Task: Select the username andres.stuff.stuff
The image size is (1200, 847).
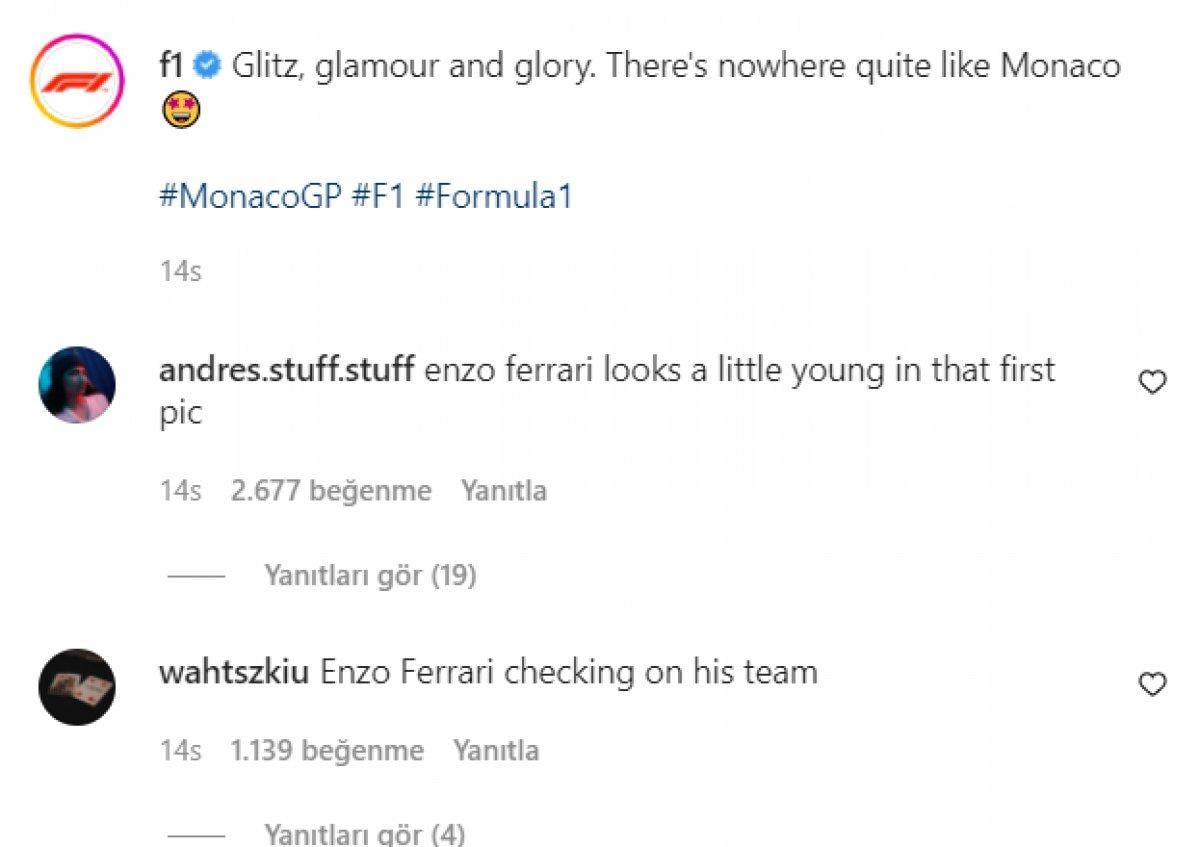Action: [287, 369]
